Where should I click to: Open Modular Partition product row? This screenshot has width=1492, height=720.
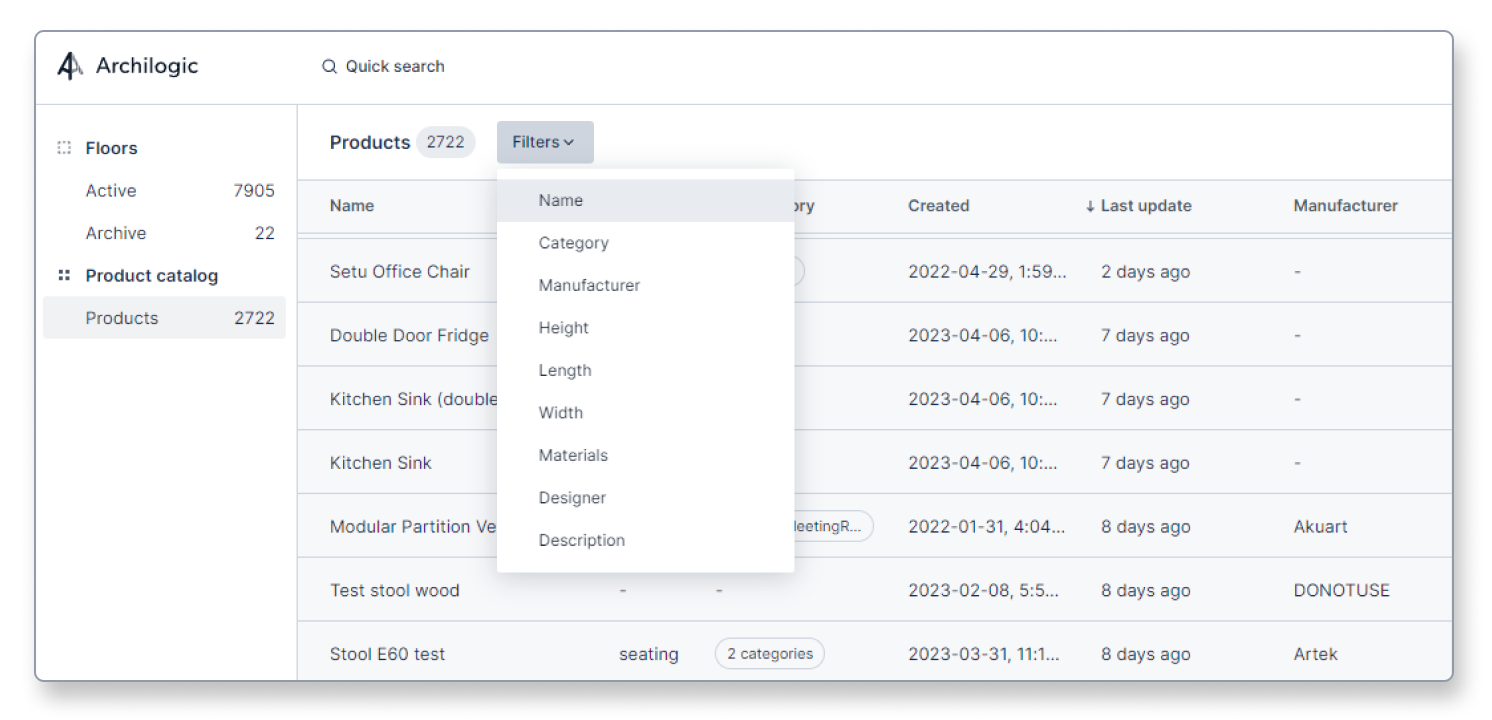pyautogui.click(x=874, y=526)
